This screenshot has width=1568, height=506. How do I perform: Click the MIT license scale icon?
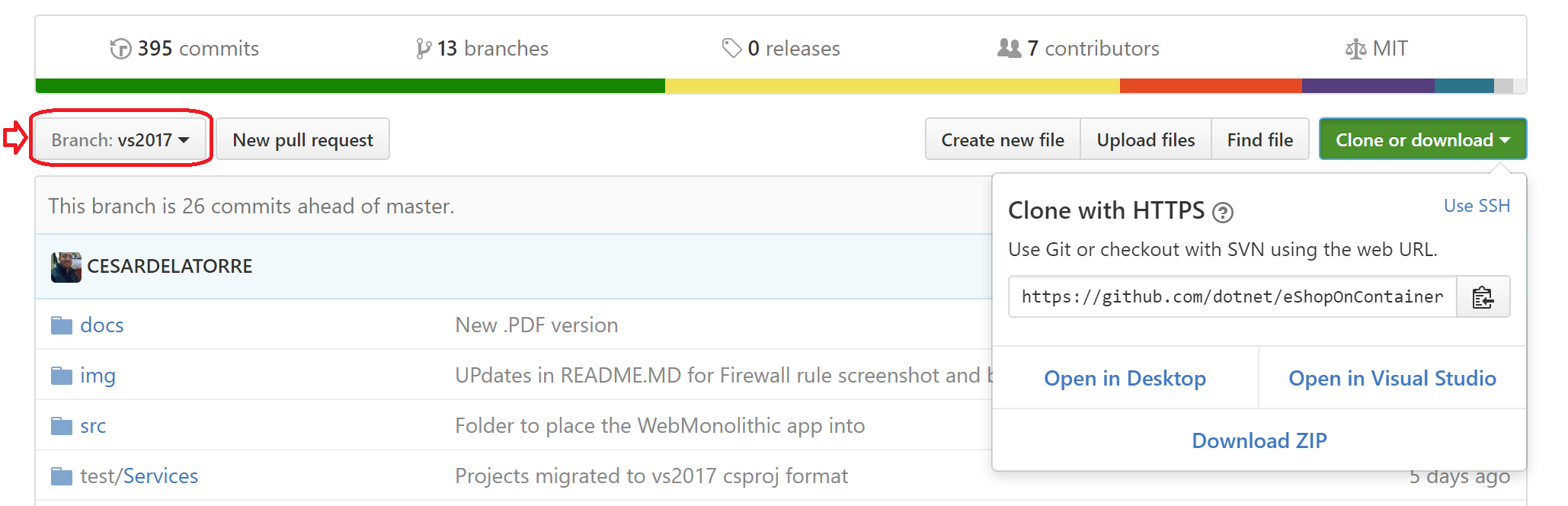click(1355, 50)
